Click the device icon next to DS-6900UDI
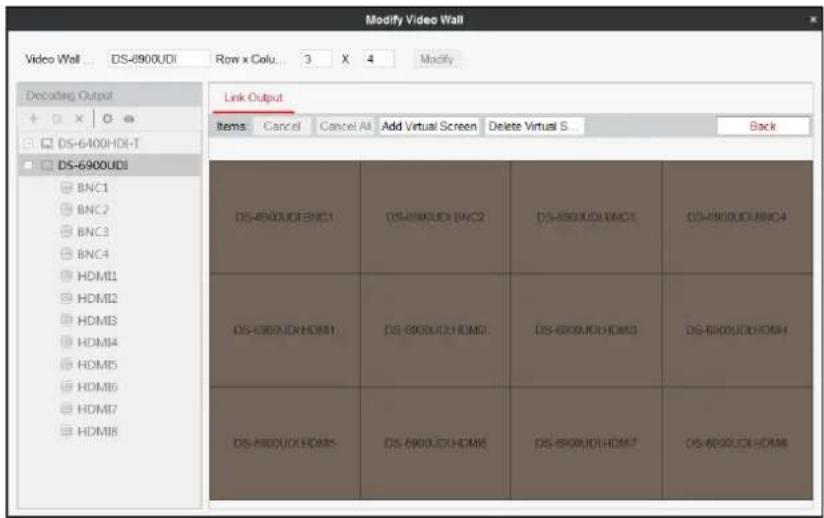 pos(47,165)
